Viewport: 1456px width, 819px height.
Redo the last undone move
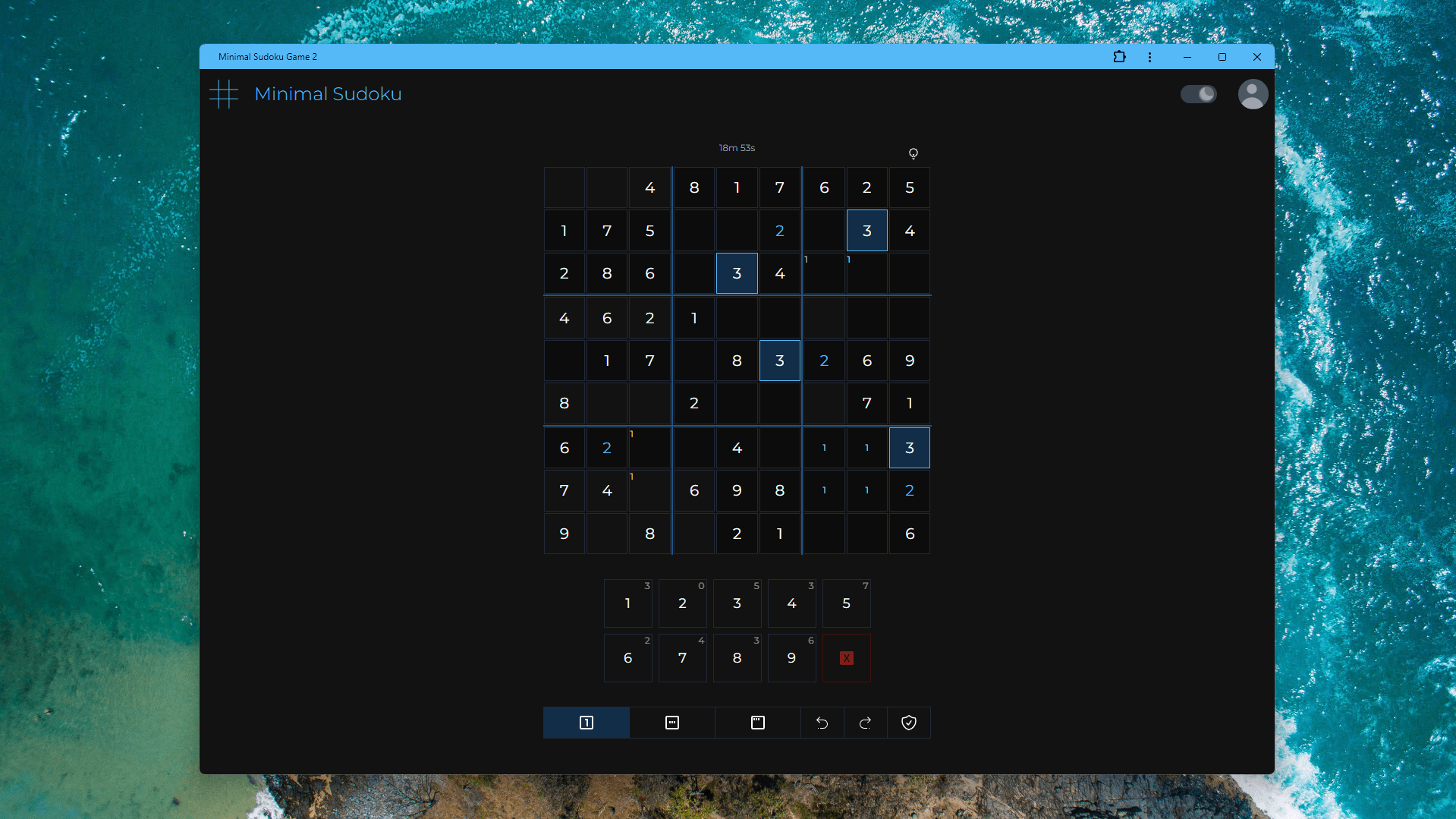(865, 723)
